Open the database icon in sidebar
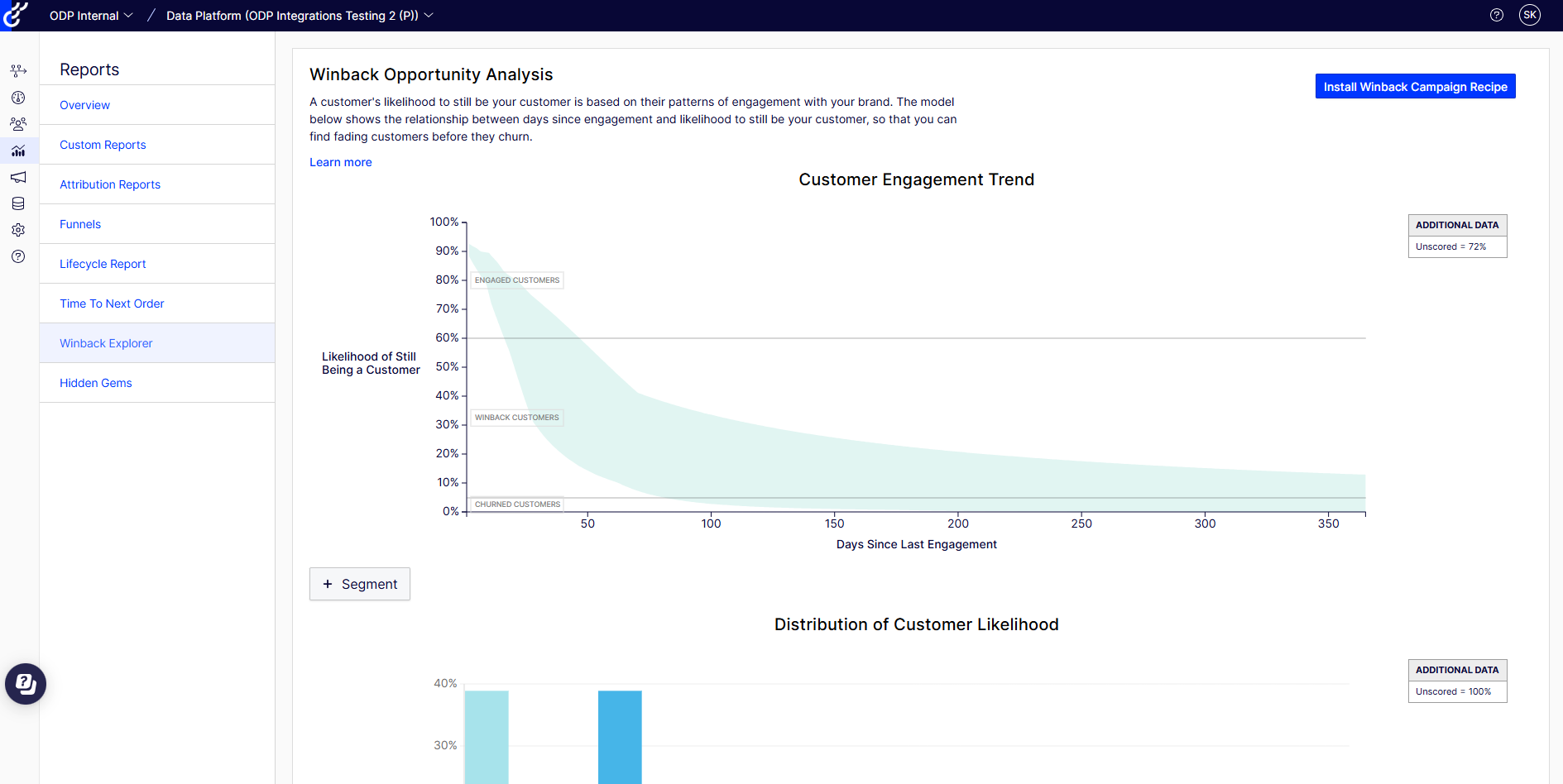1563x784 pixels. point(18,203)
